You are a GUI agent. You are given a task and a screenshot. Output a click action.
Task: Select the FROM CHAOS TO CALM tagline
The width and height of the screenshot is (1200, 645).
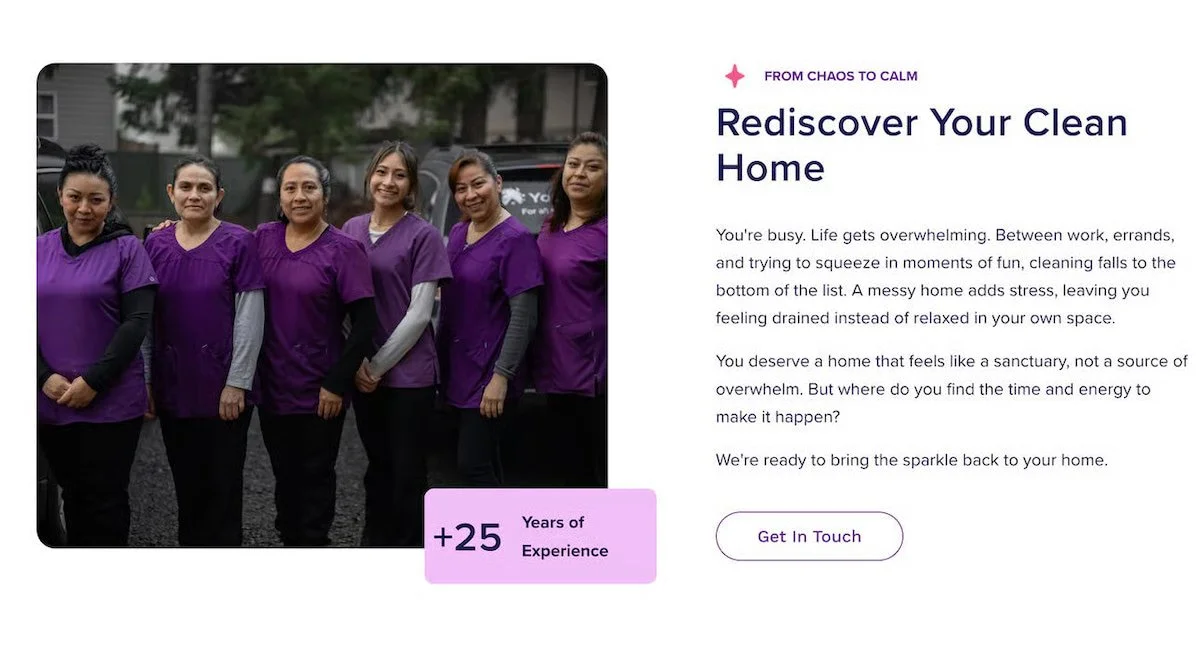coord(841,76)
